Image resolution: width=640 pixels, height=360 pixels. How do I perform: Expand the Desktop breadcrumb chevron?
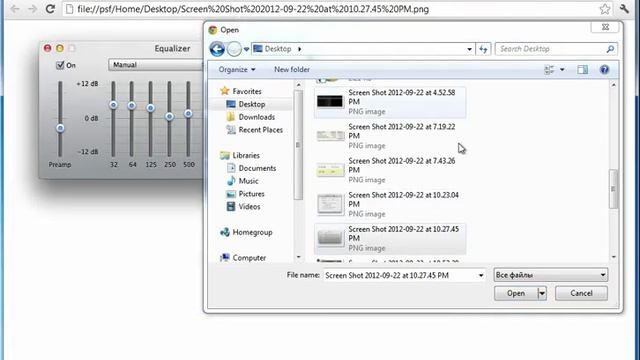300,49
